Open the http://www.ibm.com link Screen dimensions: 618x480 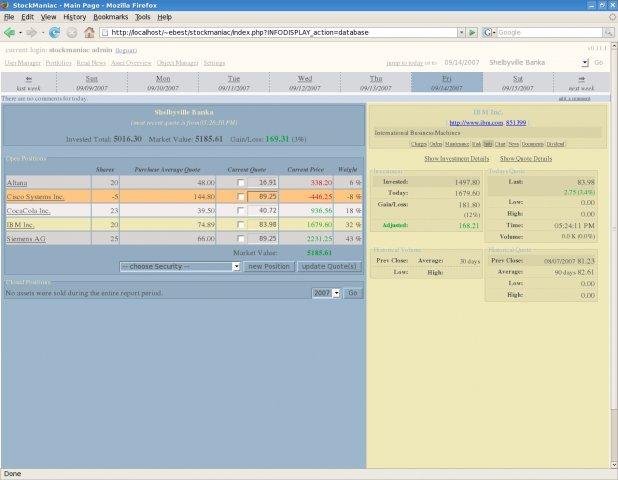click(x=476, y=123)
